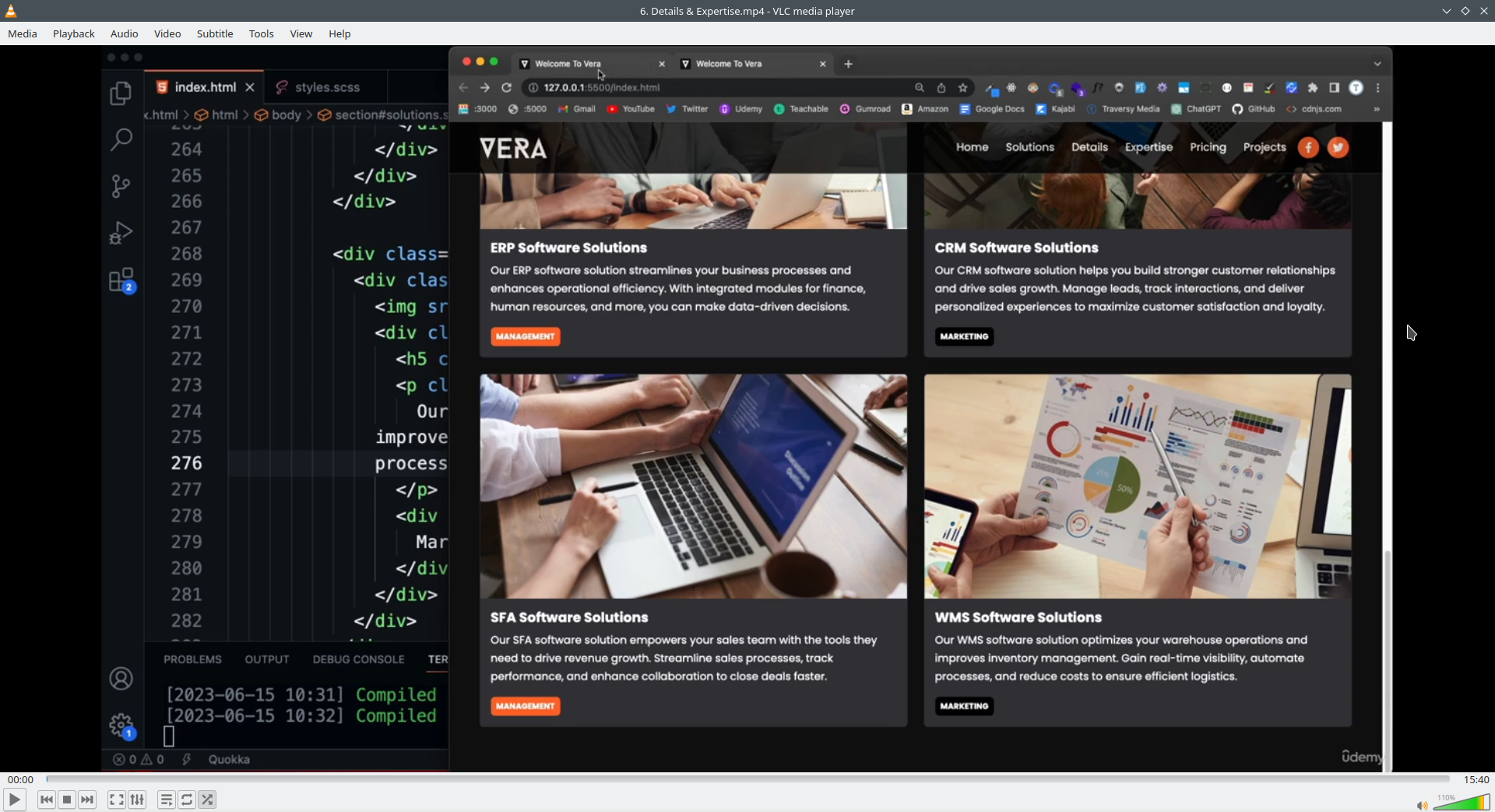Mute audio via the VLC speaker icon

point(1422,805)
